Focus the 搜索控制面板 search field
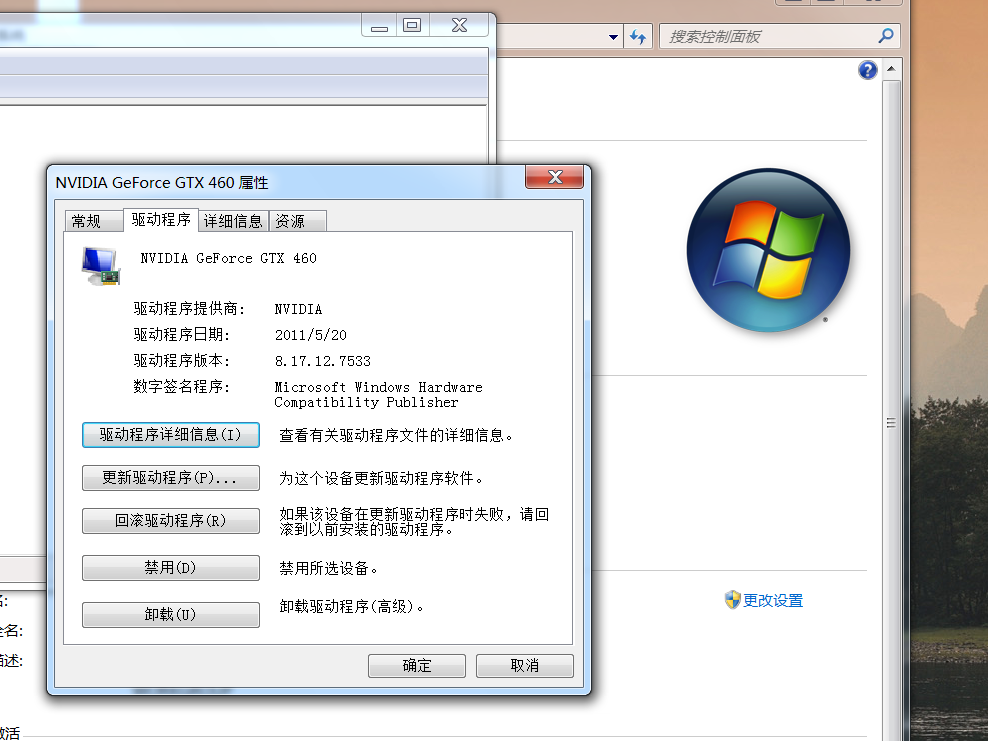 coord(765,37)
